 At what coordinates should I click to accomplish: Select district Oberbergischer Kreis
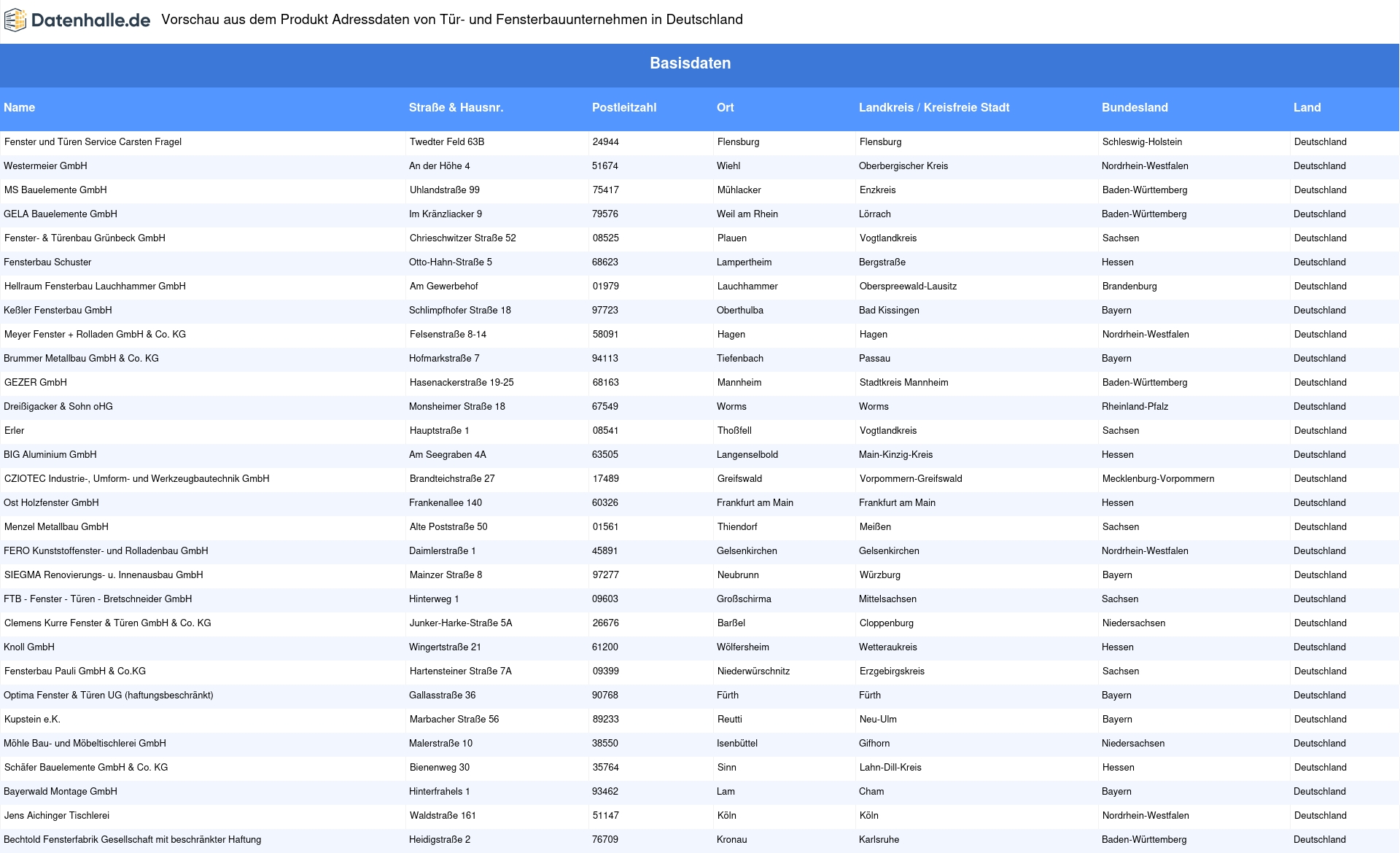[903, 165]
